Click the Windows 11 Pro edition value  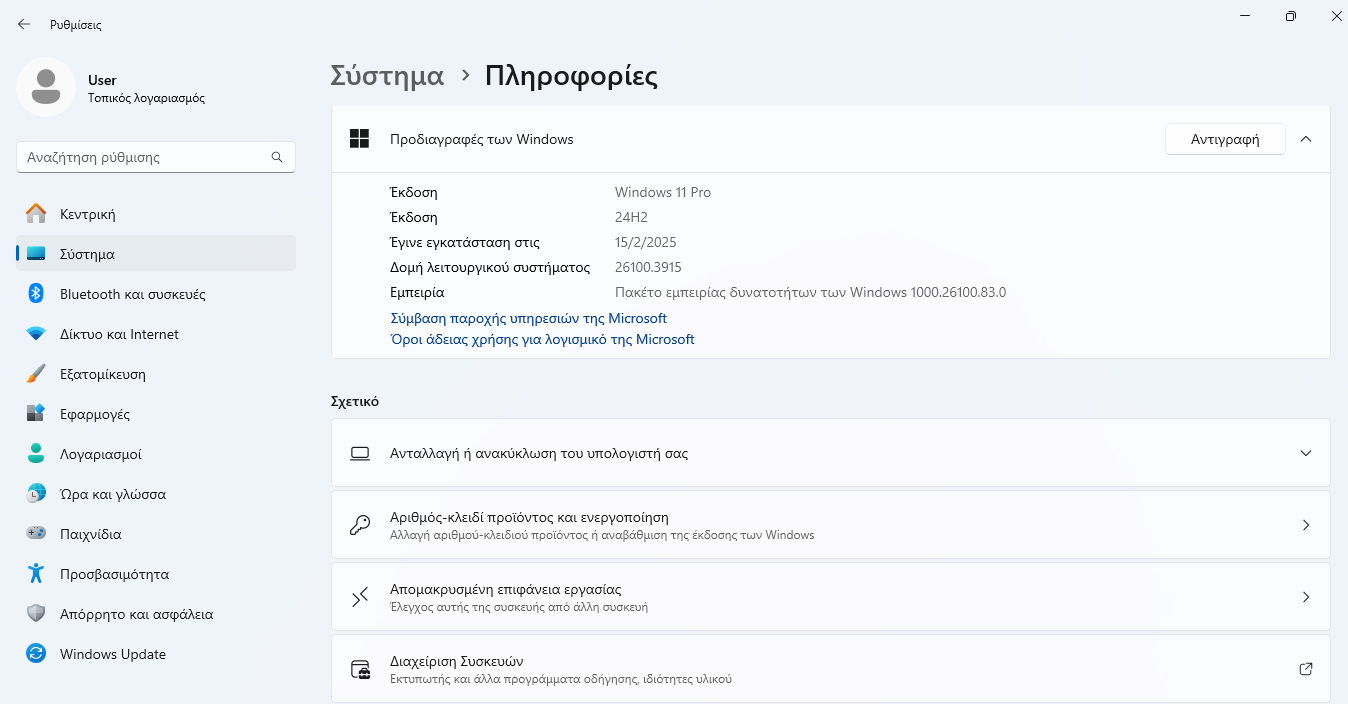(663, 192)
